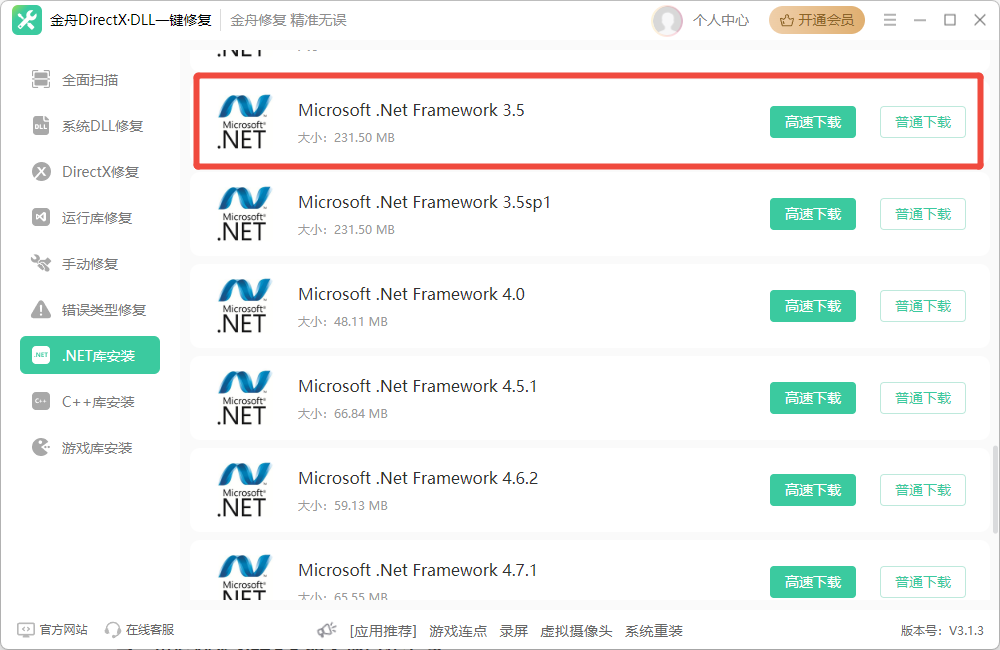Select the 错误类型修复 warning icon
Screen dimensions: 1000x650
(x=41, y=309)
